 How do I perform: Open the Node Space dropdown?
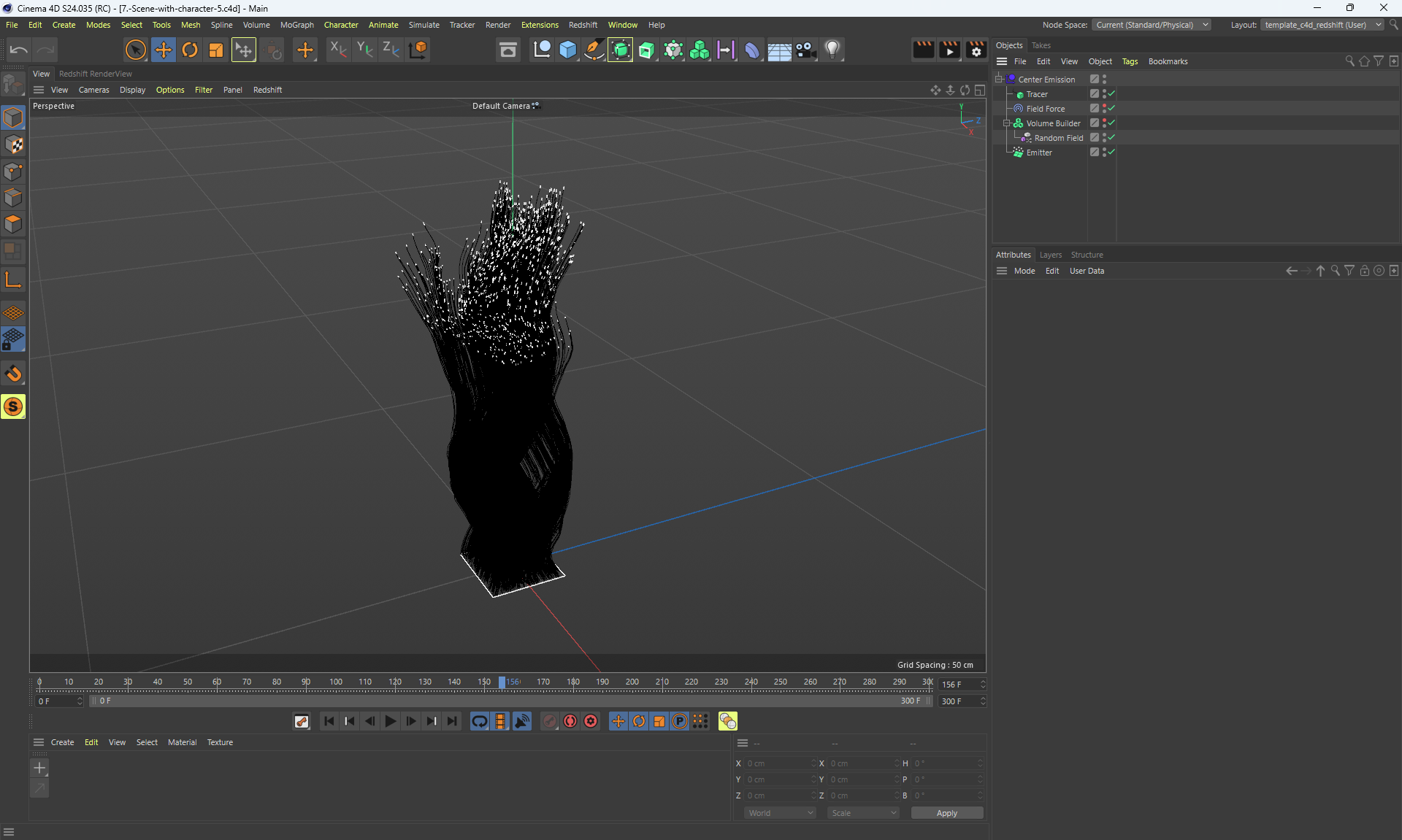[x=1151, y=25]
